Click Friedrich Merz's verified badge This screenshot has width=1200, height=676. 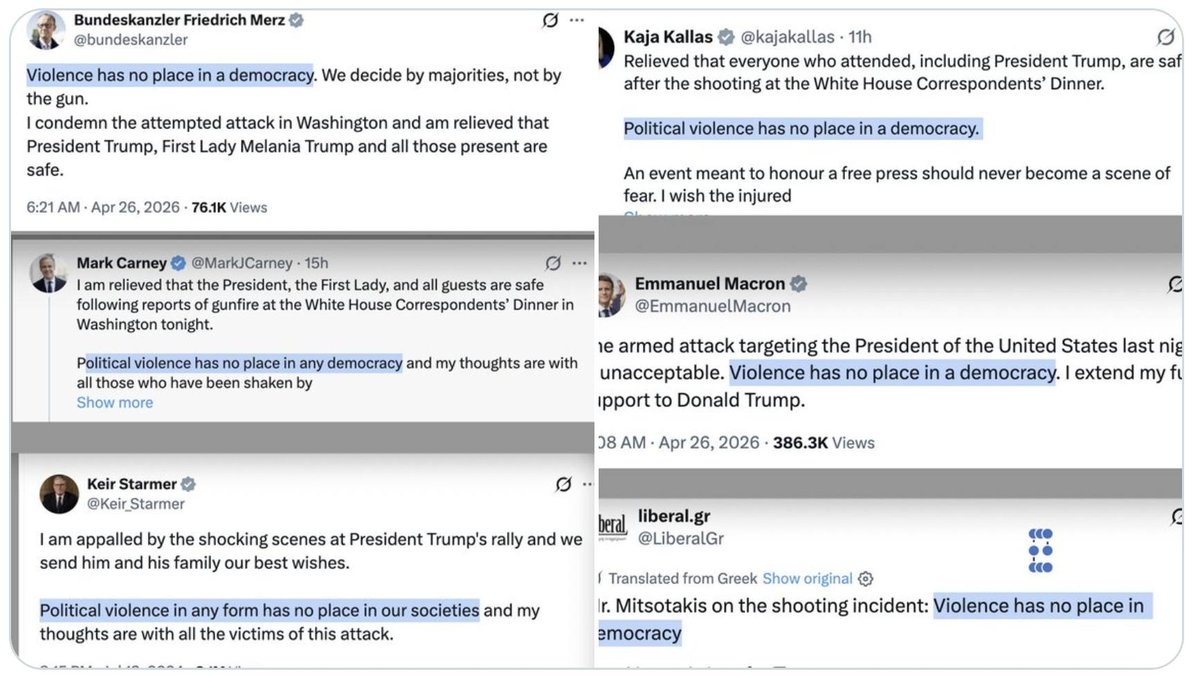click(x=297, y=20)
